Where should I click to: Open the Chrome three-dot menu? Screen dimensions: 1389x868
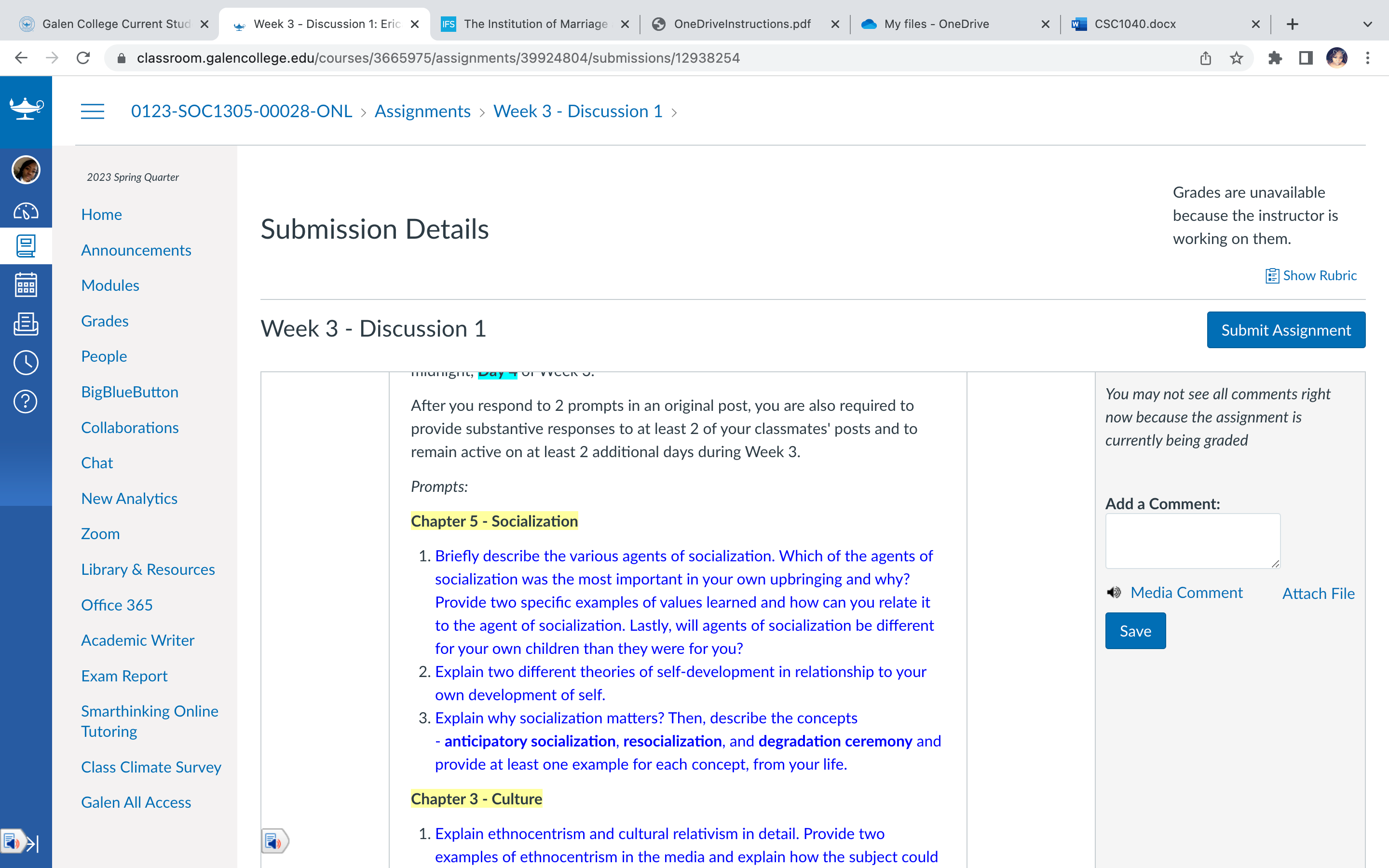[x=1368, y=58]
